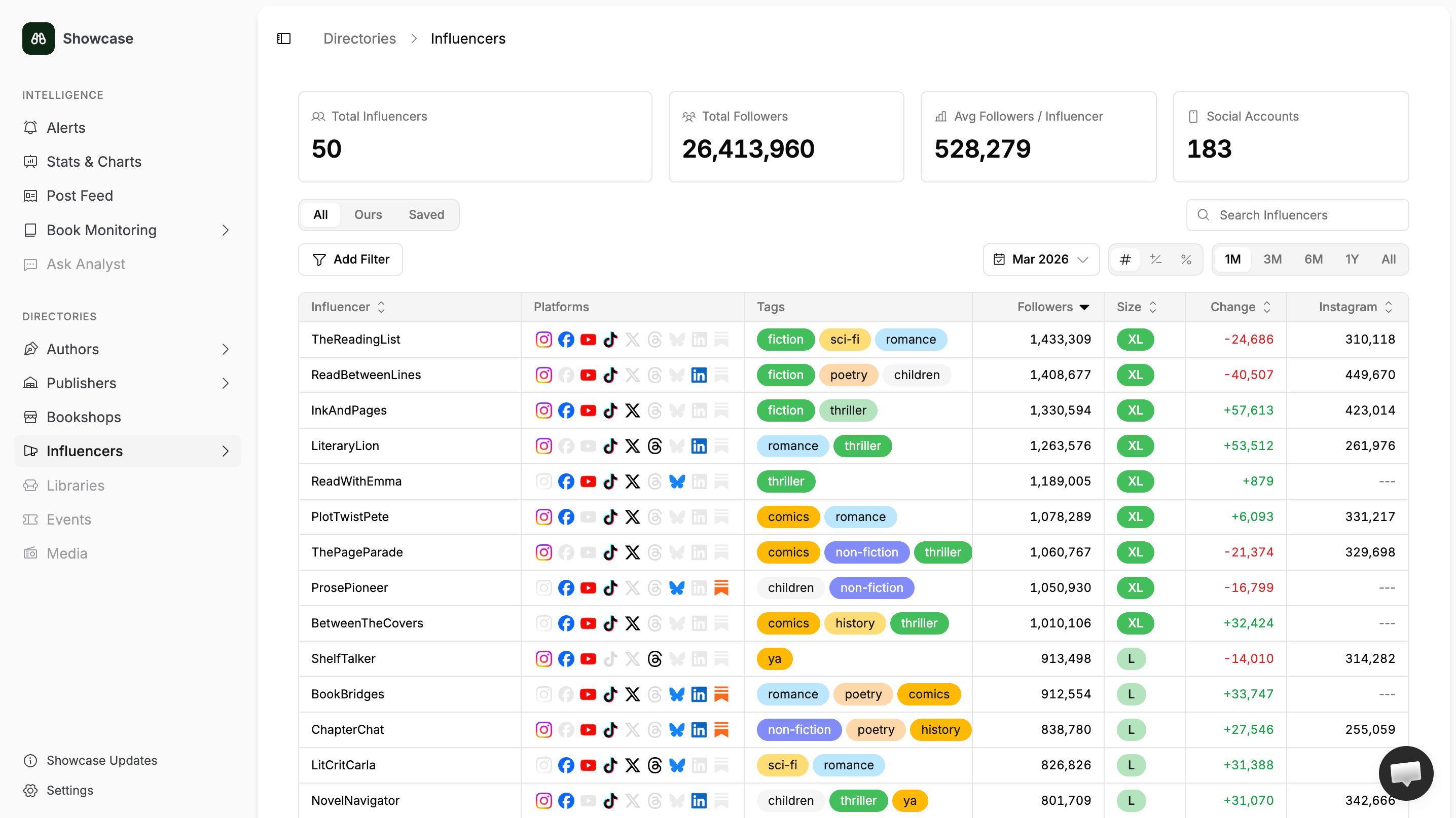This screenshot has height=818, width=1456.
Task: Open Stats & Charts in sidebar
Action: [x=94, y=162]
